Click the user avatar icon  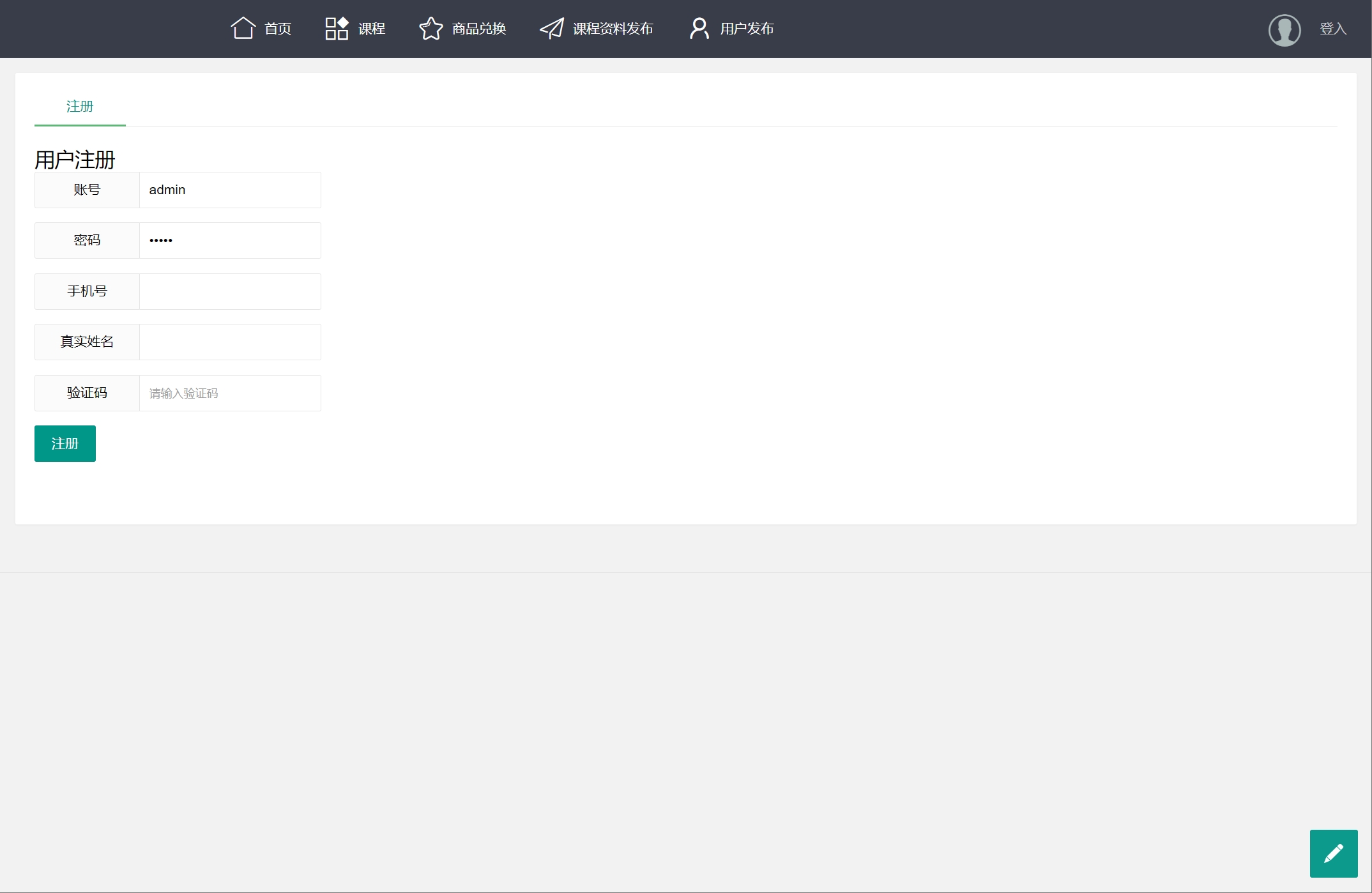[x=1284, y=30]
